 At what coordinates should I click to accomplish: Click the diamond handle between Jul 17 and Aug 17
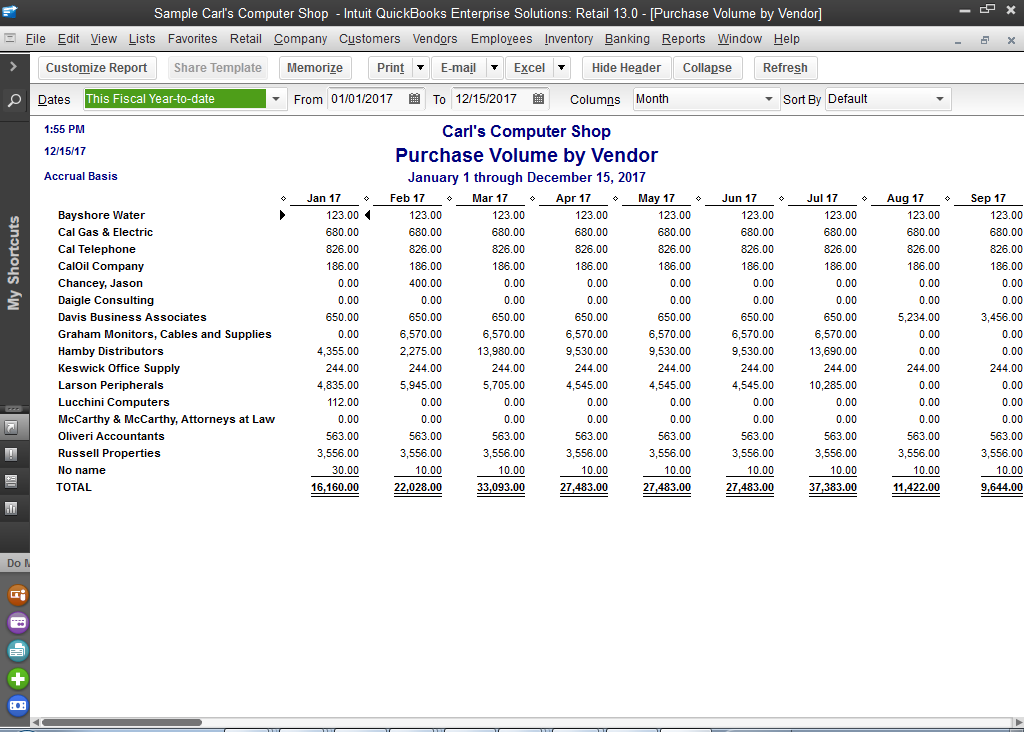tap(864, 199)
